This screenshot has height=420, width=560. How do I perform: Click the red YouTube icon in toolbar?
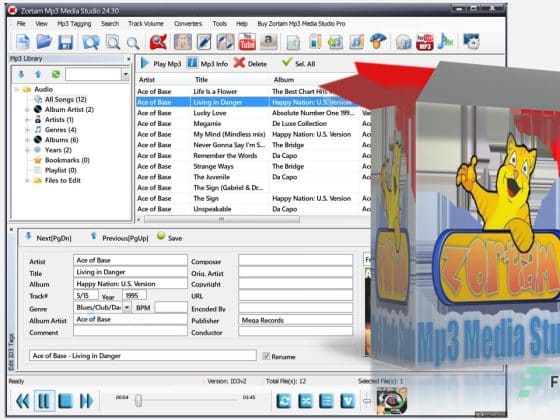[x=247, y=42]
